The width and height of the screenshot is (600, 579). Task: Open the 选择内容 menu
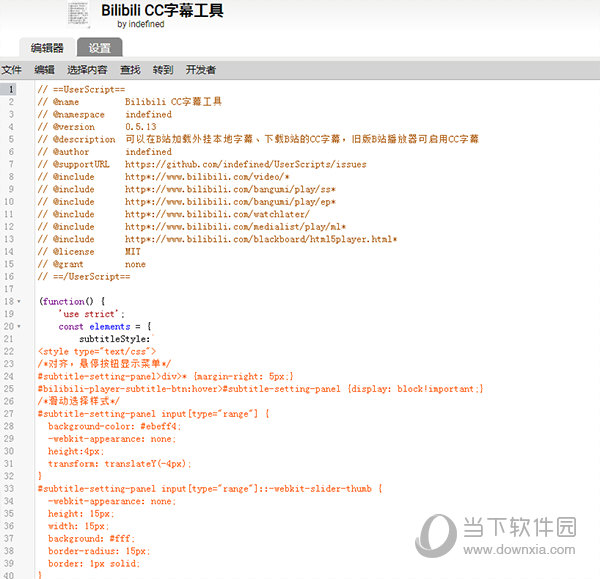(x=87, y=70)
